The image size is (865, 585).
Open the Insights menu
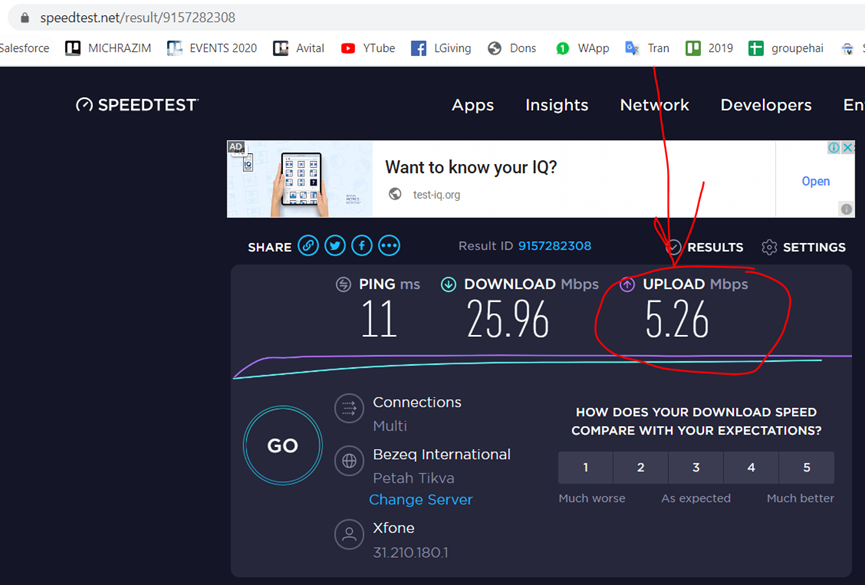557,105
